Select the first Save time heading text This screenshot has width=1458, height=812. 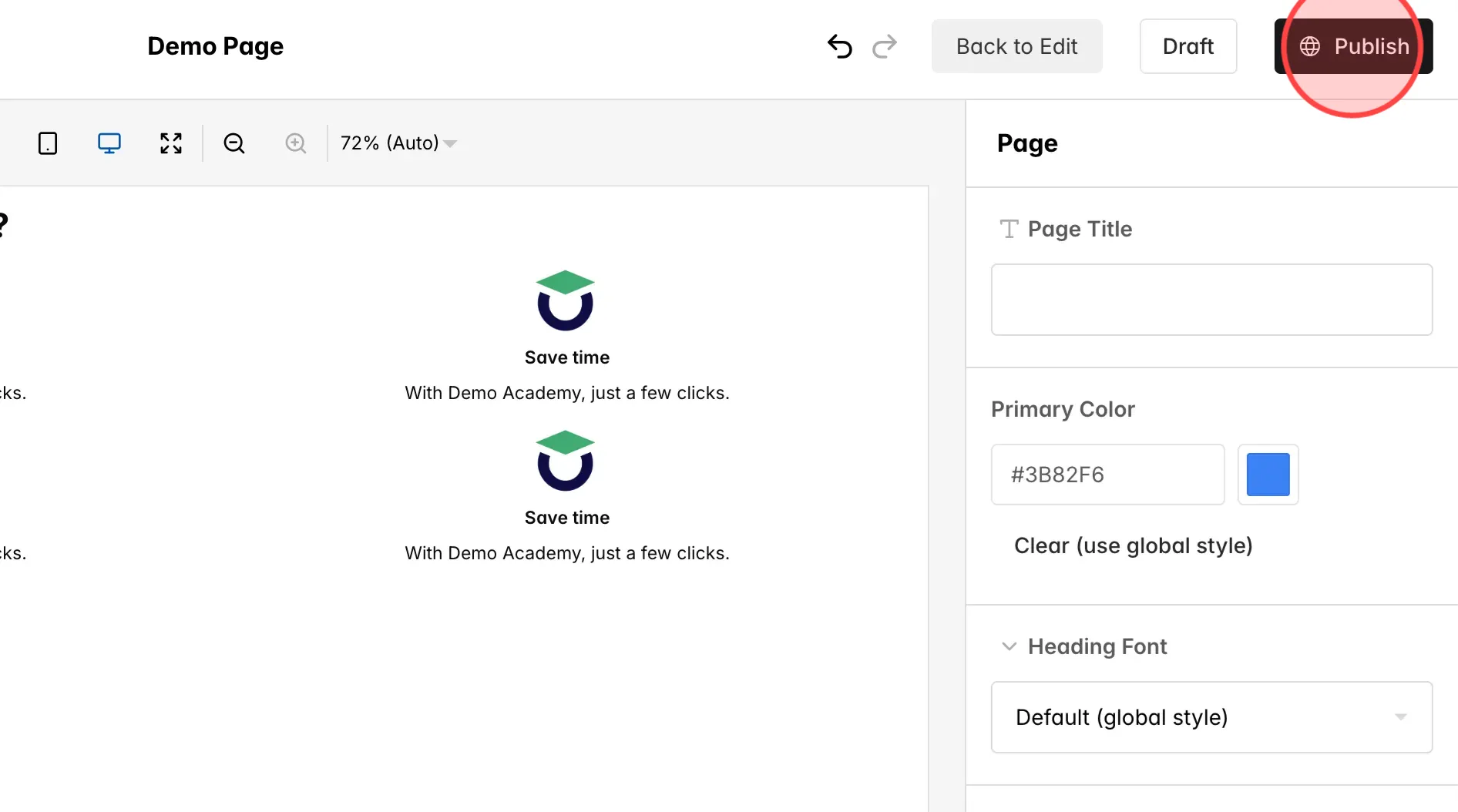tap(567, 357)
